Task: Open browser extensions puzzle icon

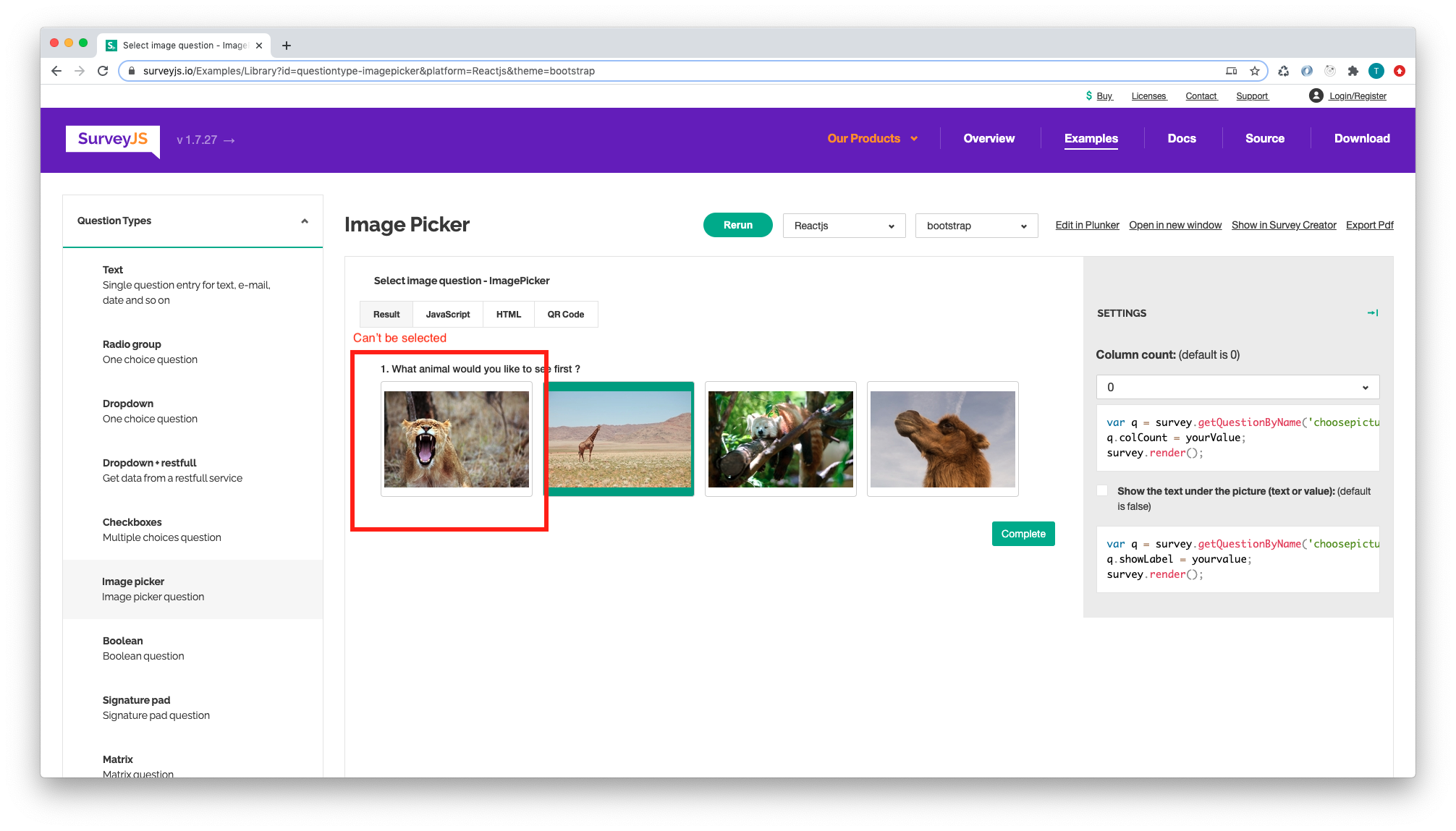Action: (1353, 71)
